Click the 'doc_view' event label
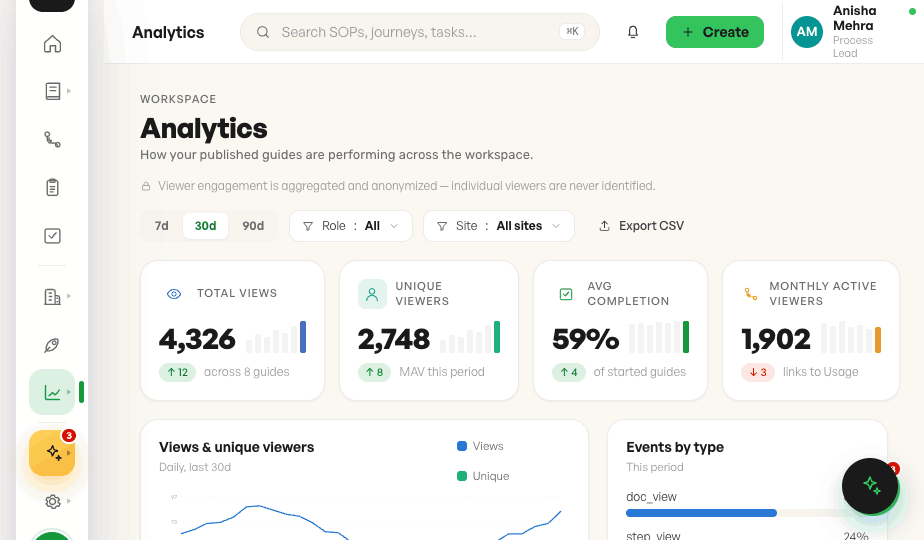924x540 pixels. pyautogui.click(x=651, y=497)
